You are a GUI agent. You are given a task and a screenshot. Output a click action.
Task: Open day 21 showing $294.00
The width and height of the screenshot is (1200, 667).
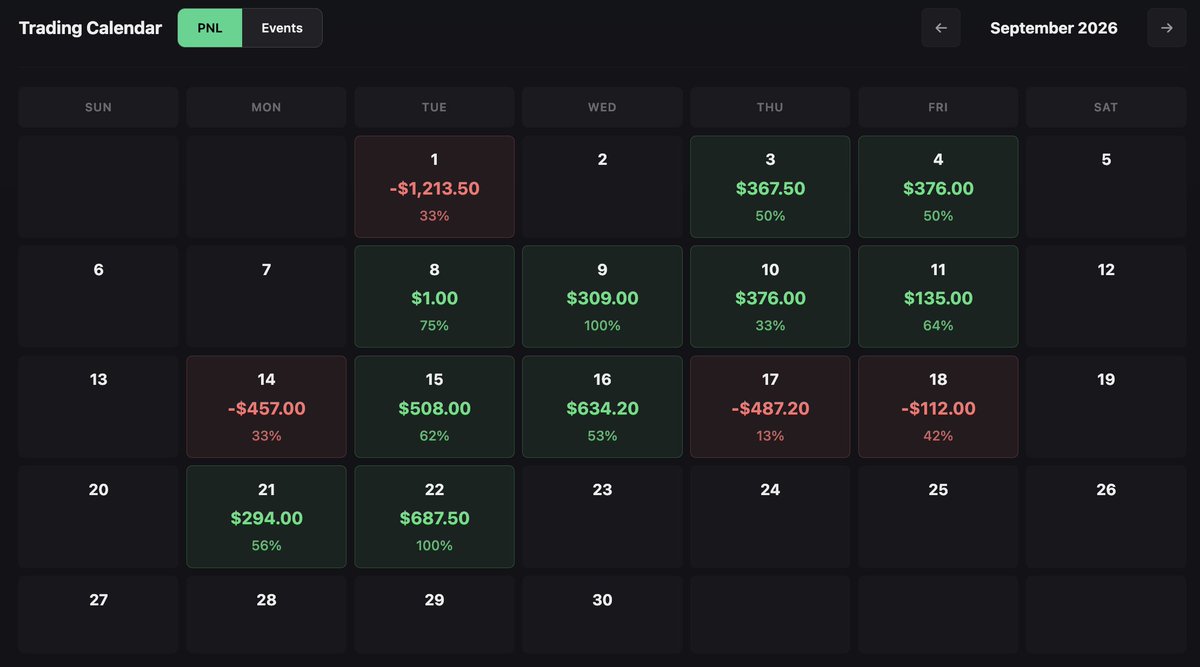(x=266, y=517)
